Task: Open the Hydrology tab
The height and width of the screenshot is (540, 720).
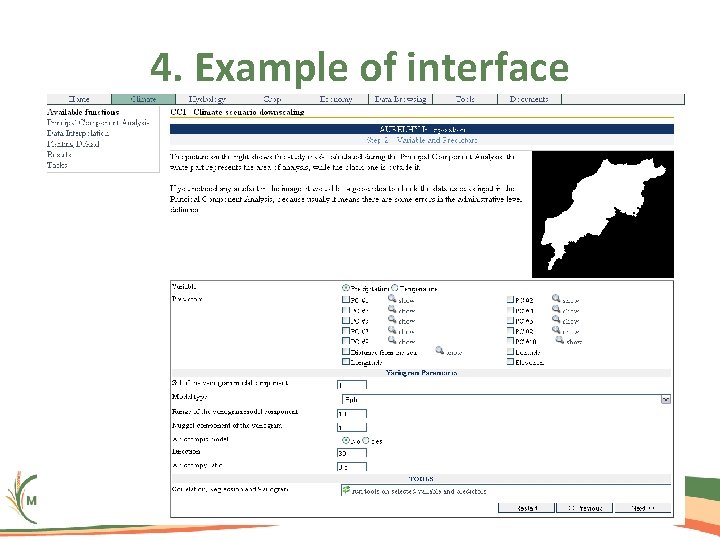Action: [208, 99]
